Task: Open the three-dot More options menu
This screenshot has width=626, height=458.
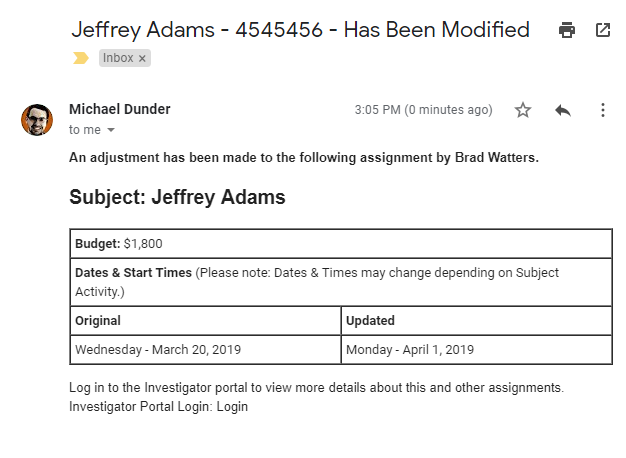Action: pyautogui.click(x=603, y=110)
